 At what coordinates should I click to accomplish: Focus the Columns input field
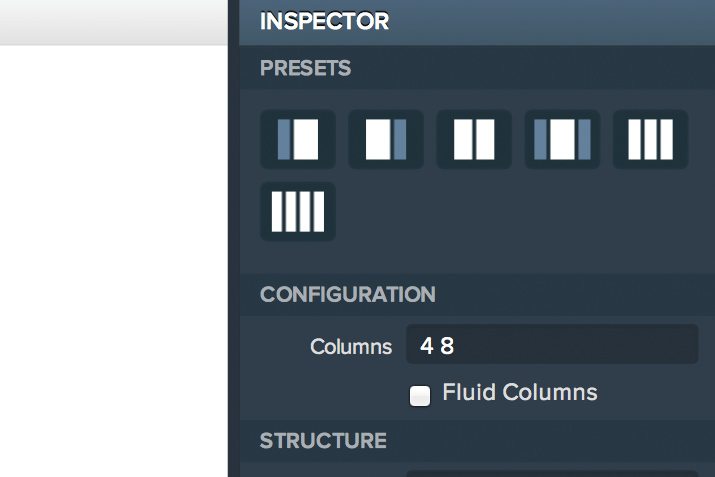[x=552, y=344]
